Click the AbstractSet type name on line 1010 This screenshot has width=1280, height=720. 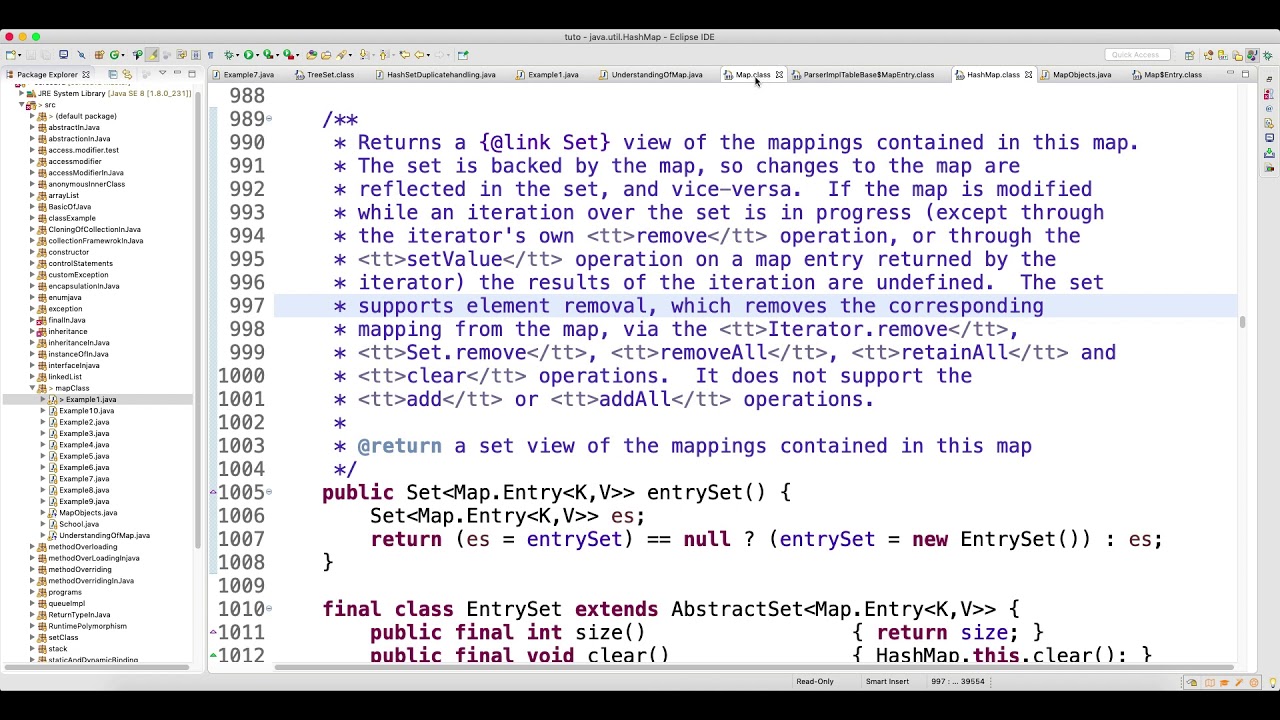tap(737, 609)
